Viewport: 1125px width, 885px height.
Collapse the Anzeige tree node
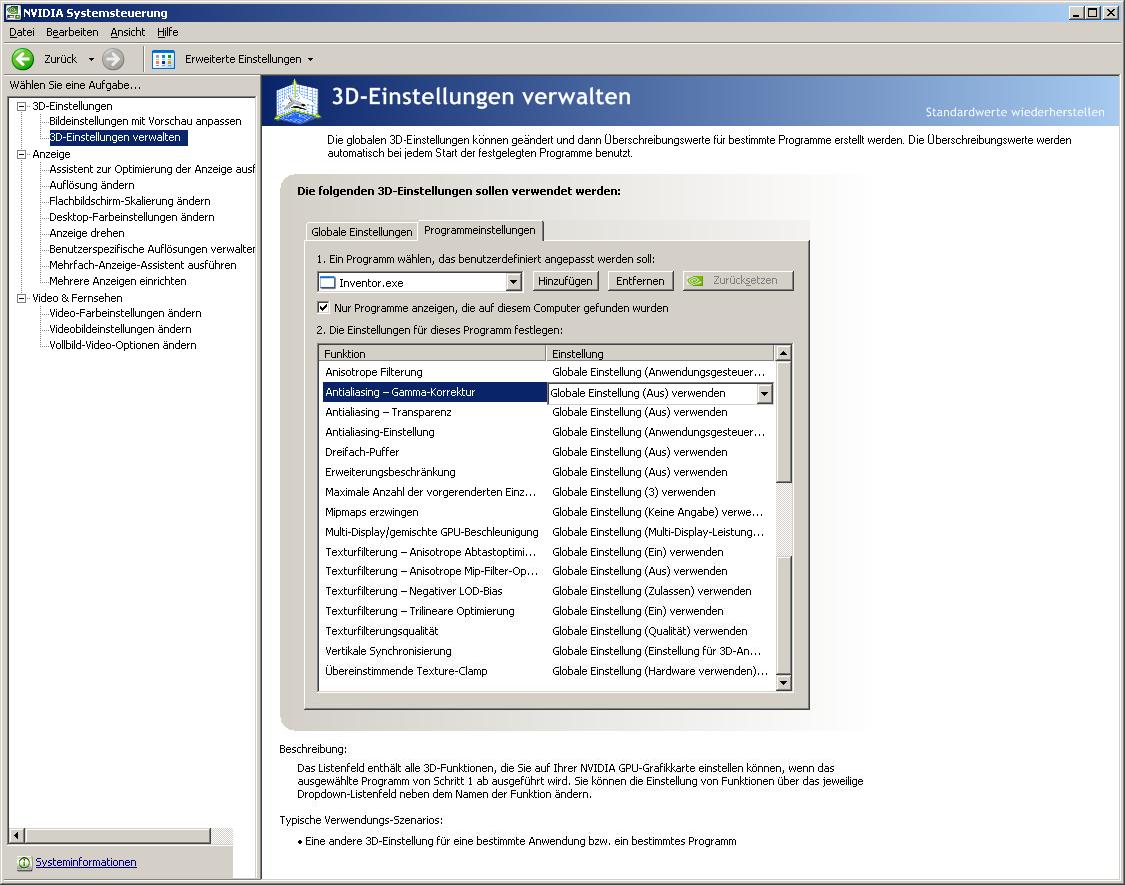[22, 154]
